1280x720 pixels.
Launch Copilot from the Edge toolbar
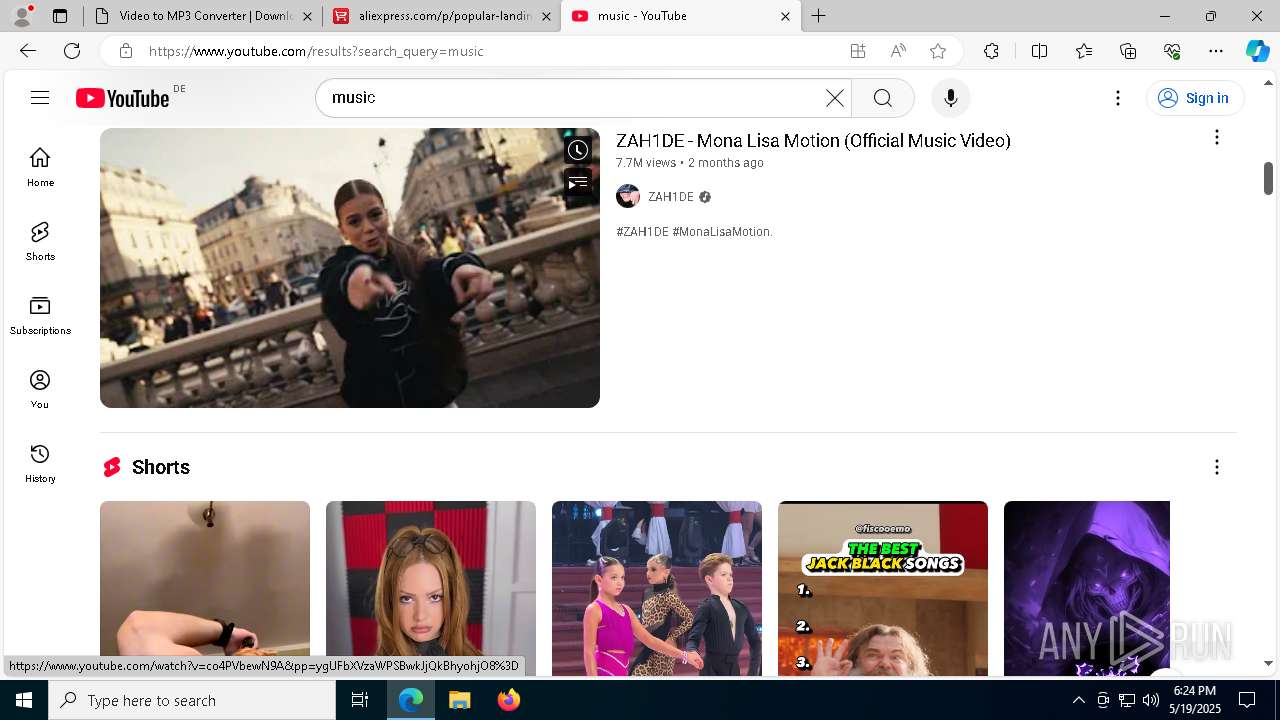point(1257,51)
